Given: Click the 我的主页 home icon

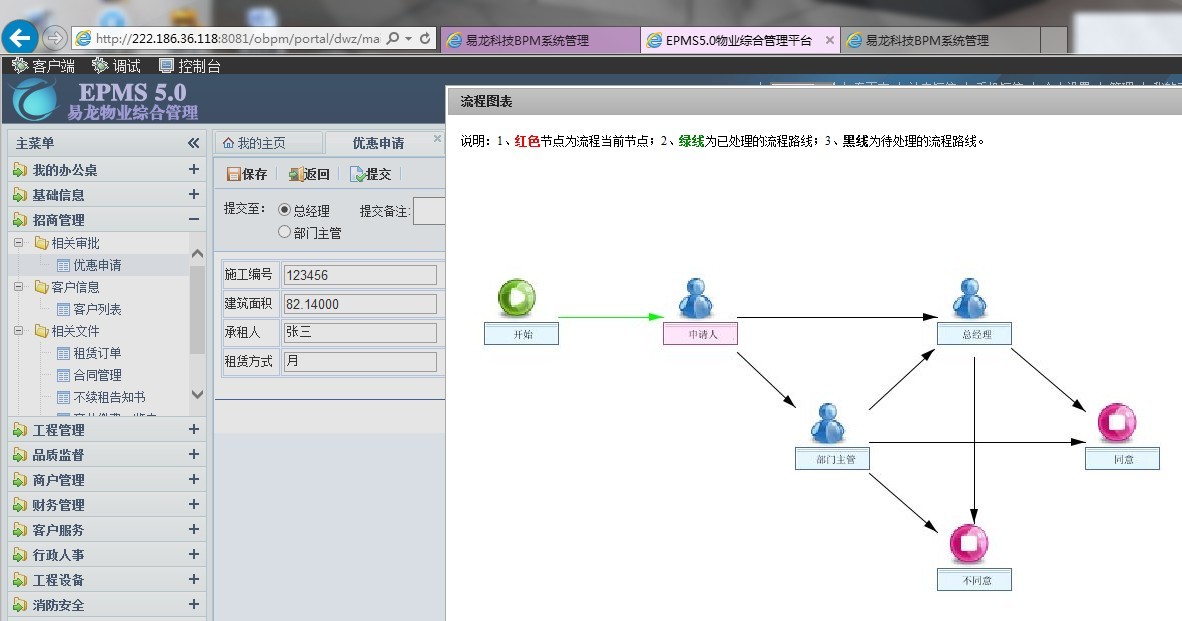Looking at the screenshot, I should [228, 142].
